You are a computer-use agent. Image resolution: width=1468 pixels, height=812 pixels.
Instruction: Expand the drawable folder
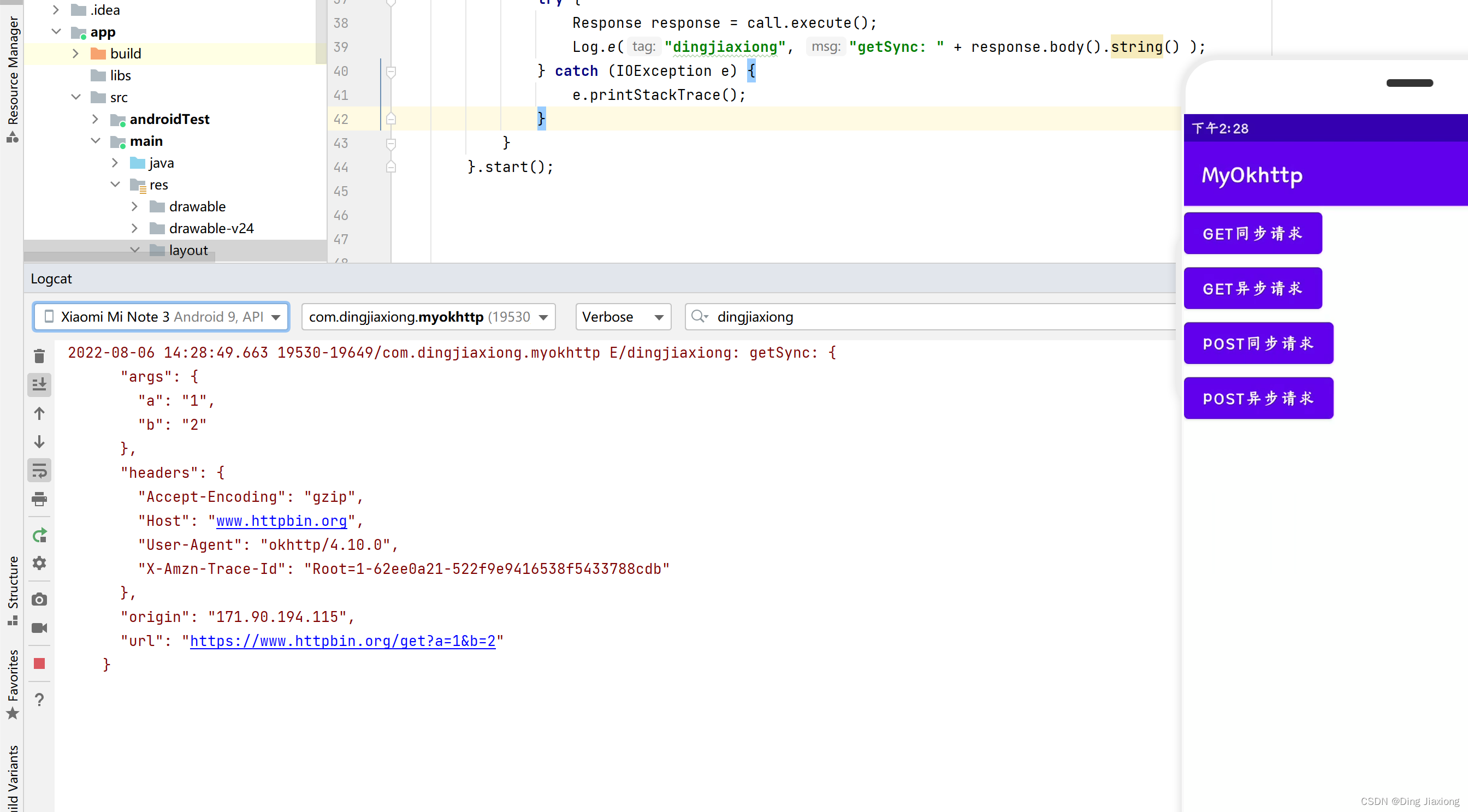(134, 206)
